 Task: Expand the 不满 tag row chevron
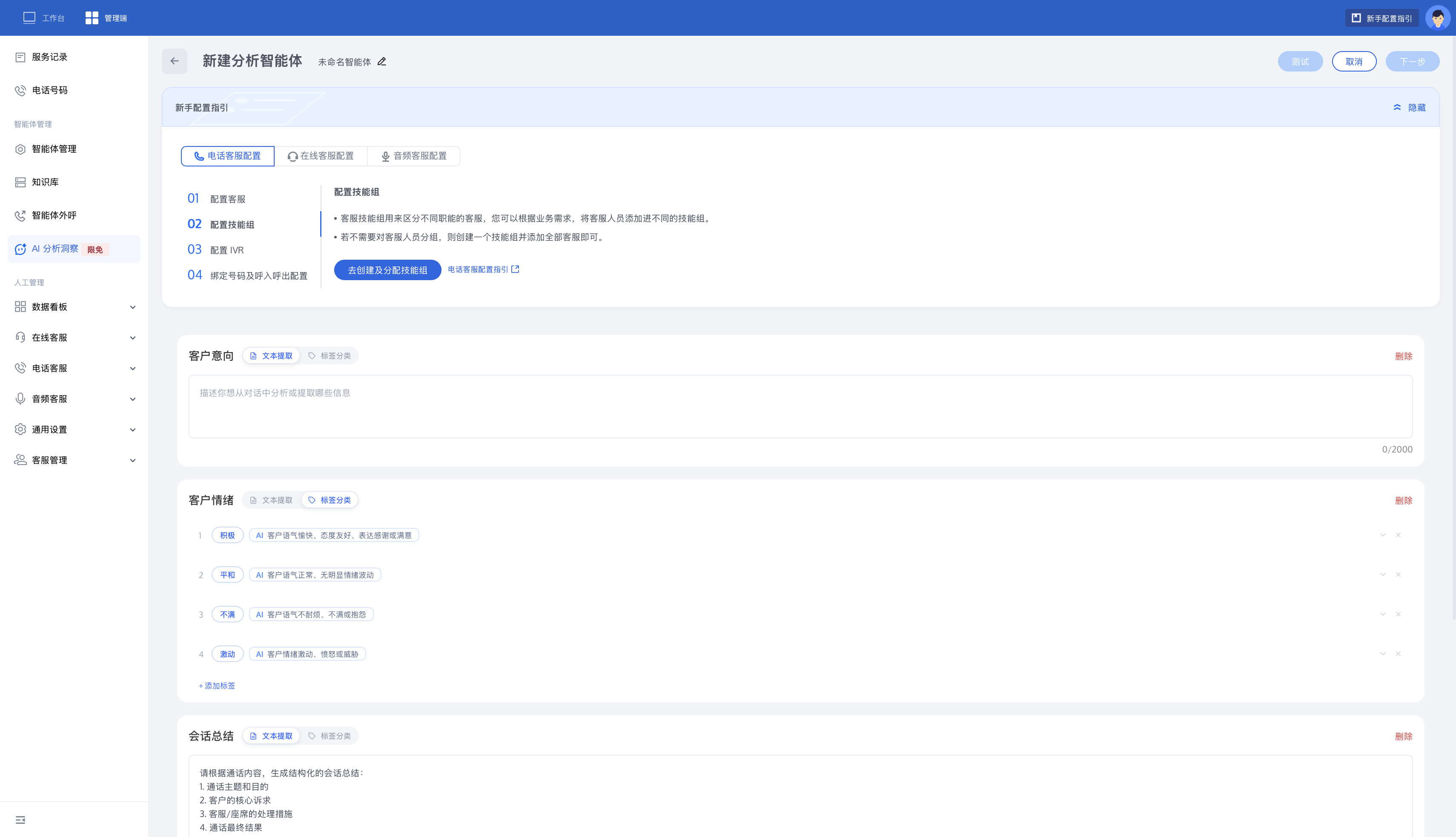[1383, 614]
